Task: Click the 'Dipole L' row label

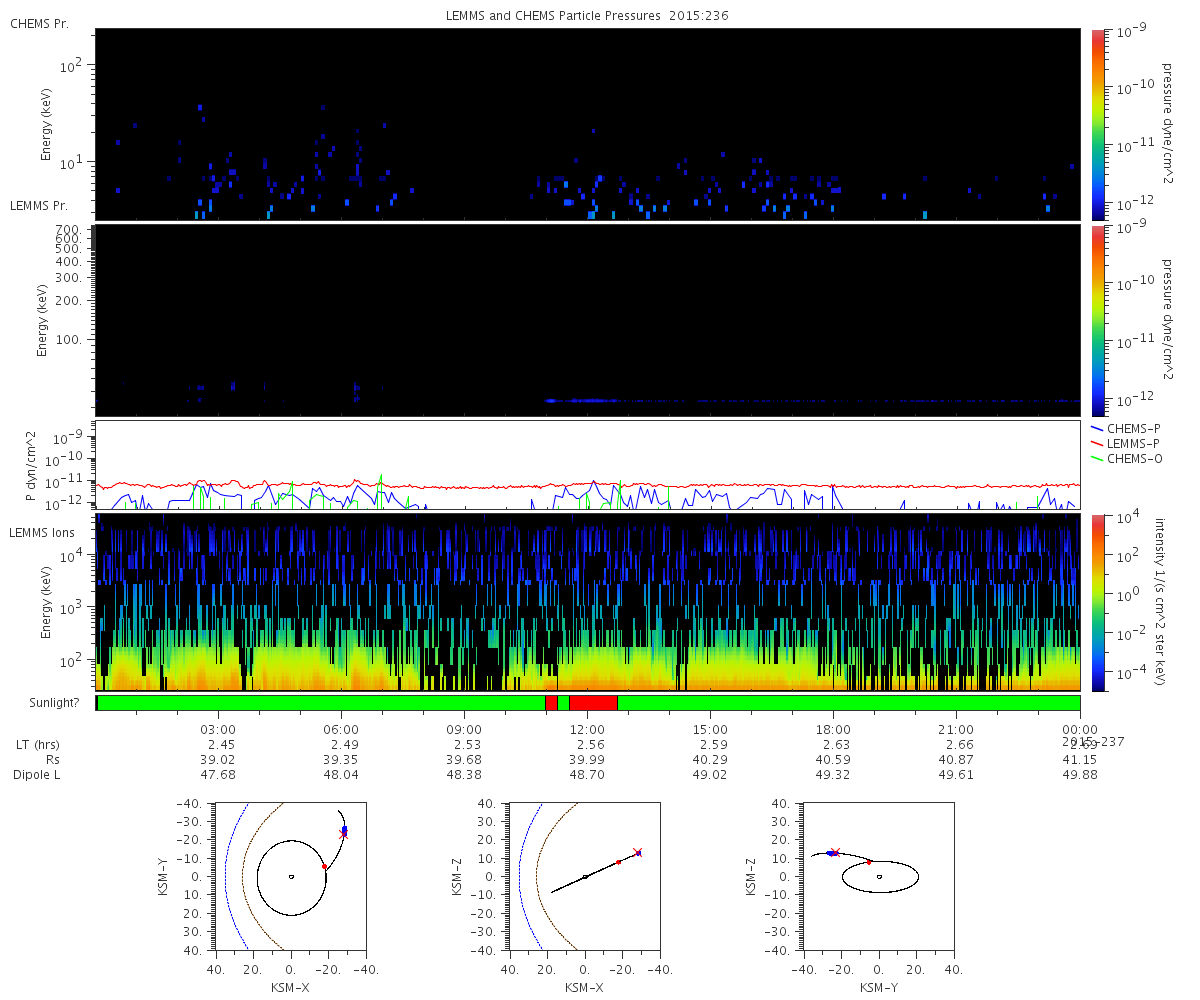Action: point(38,775)
